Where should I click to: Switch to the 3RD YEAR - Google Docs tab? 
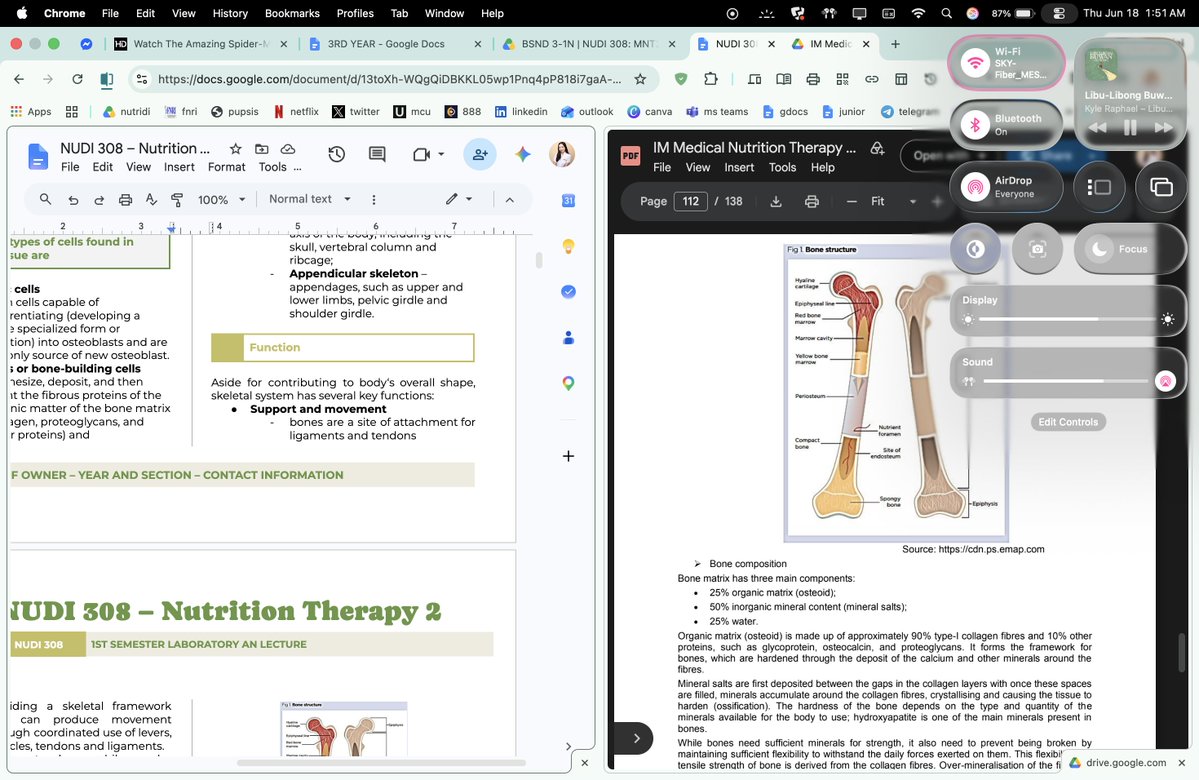385,44
